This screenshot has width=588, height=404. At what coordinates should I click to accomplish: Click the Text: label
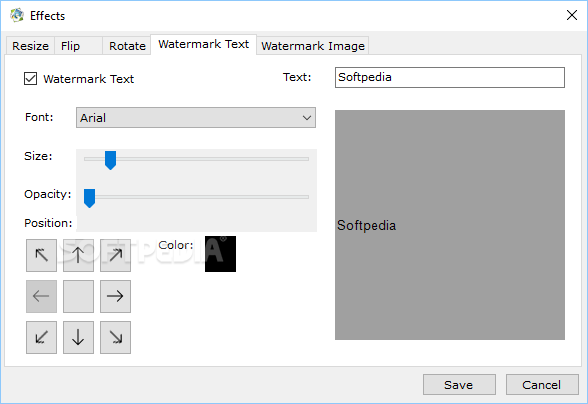click(x=297, y=77)
